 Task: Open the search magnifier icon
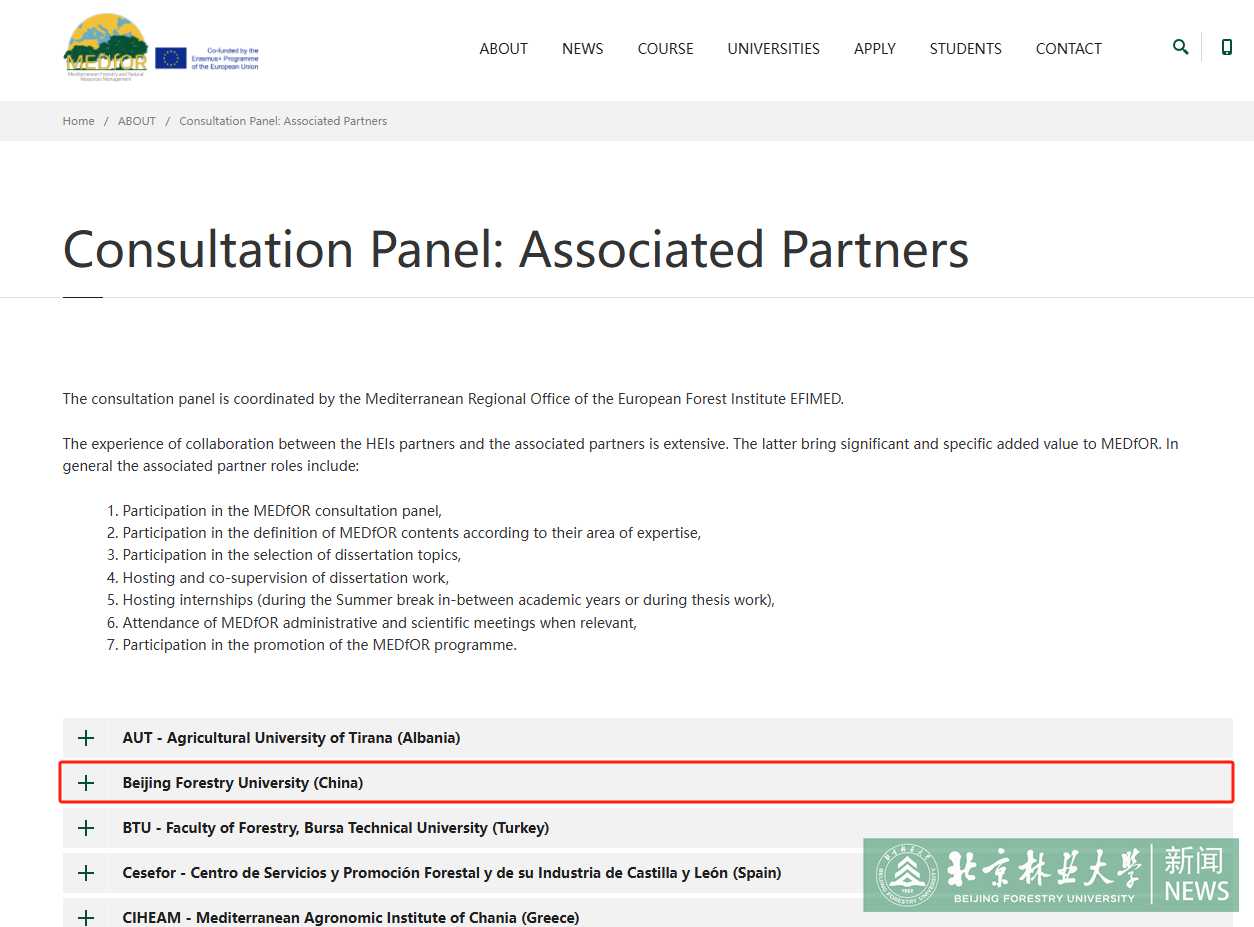point(1180,47)
